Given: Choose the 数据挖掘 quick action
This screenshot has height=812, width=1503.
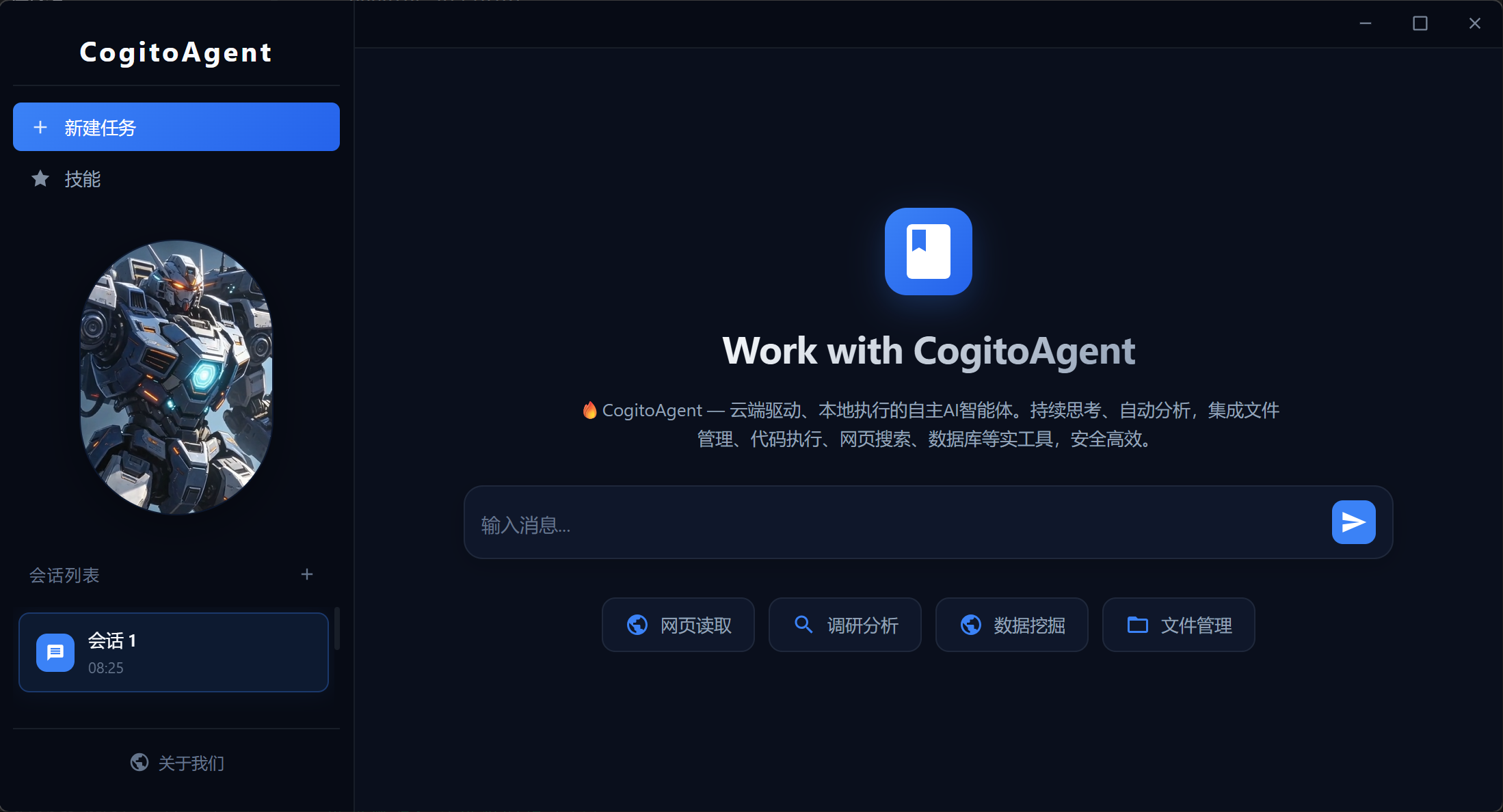Looking at the screenshot, I should click(x=1012, y=625).
